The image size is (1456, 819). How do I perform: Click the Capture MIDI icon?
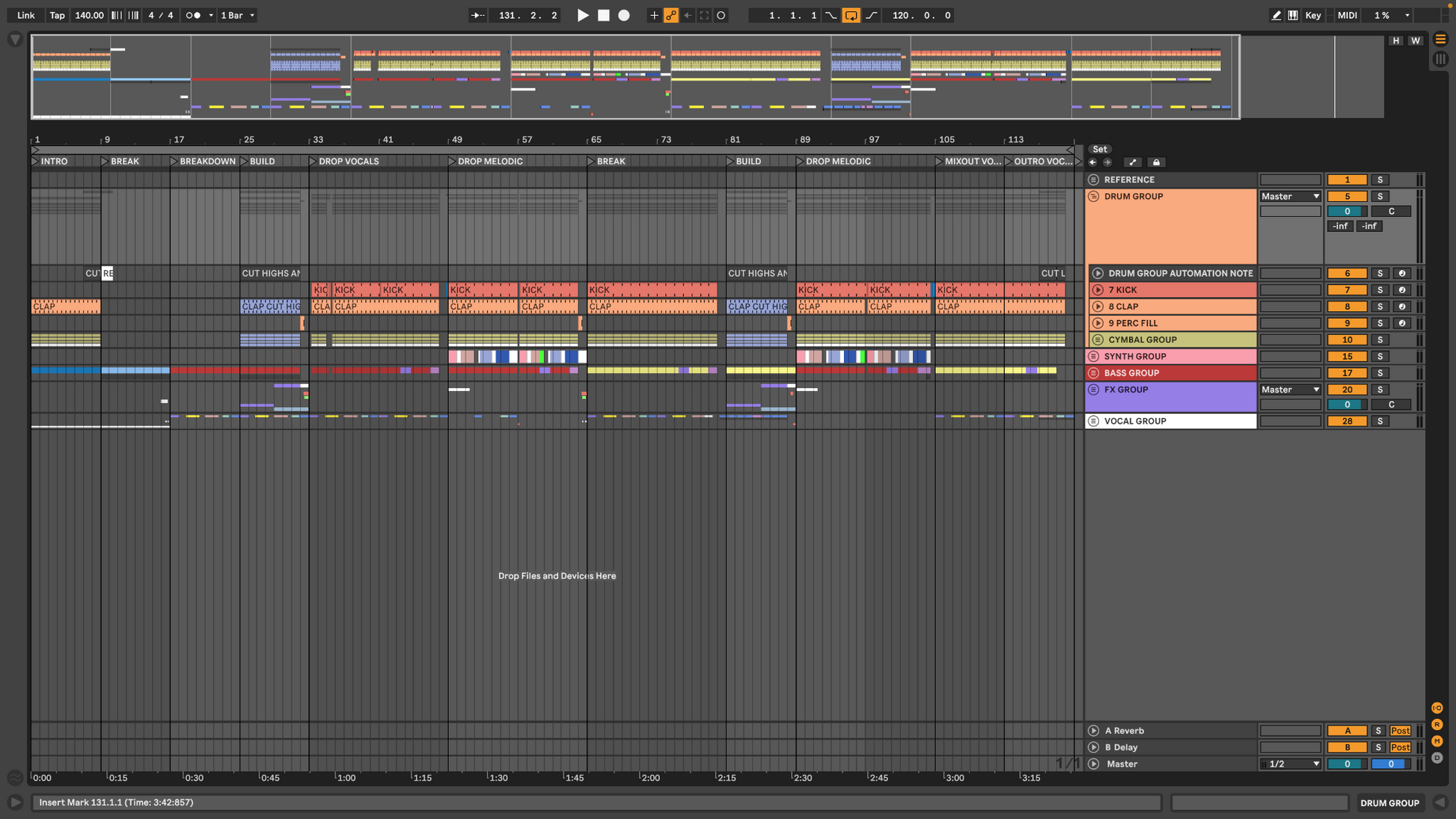(x=704, y=15)
